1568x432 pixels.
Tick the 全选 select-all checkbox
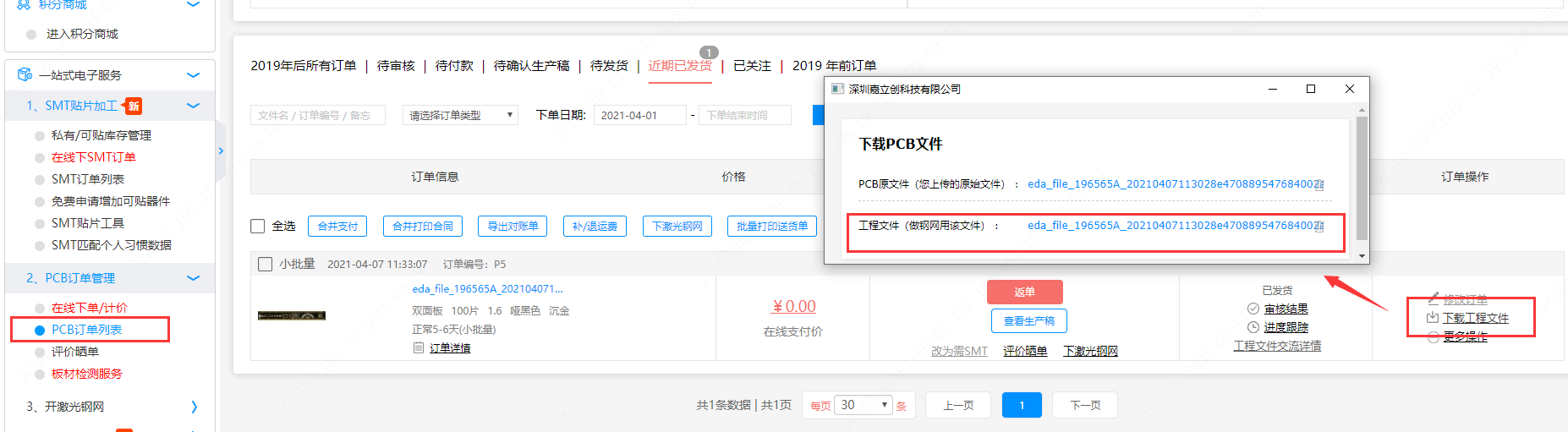[258, 226]
